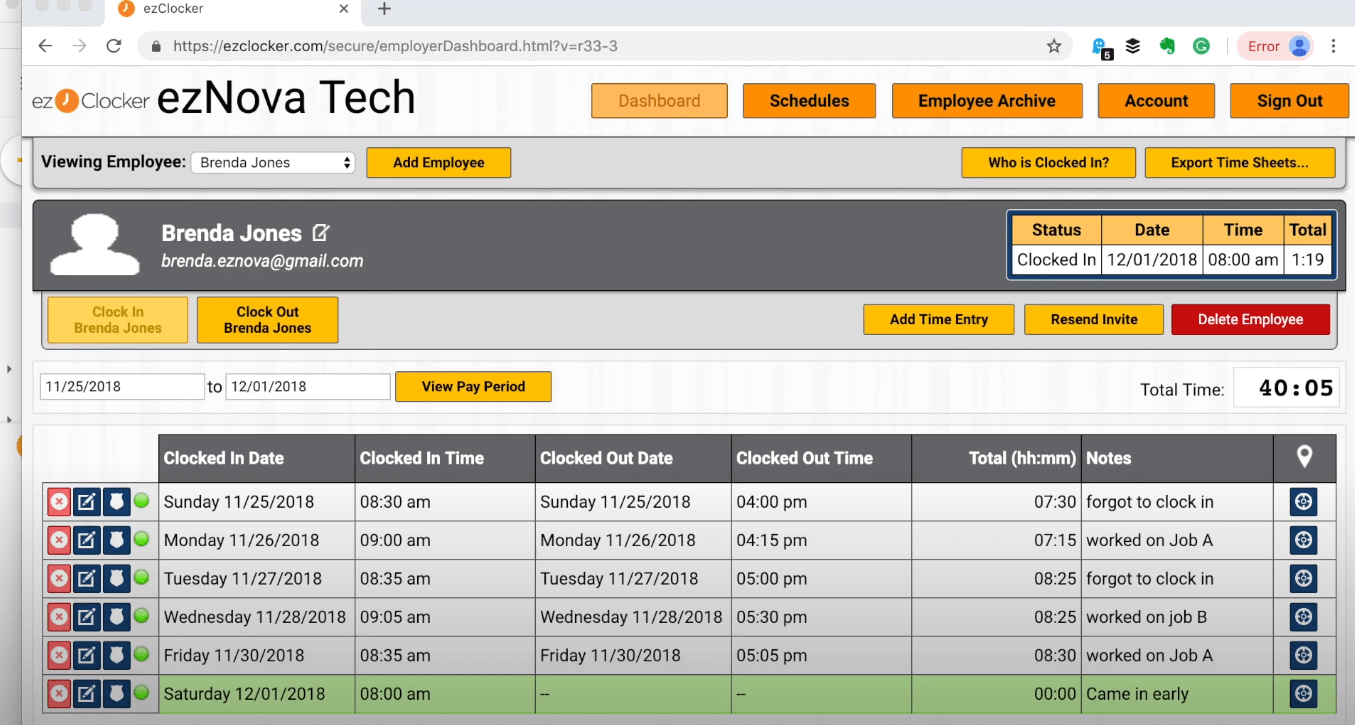Clock Out Brenda Jones
1355x725 pixels.
click(x=267, y=319)
